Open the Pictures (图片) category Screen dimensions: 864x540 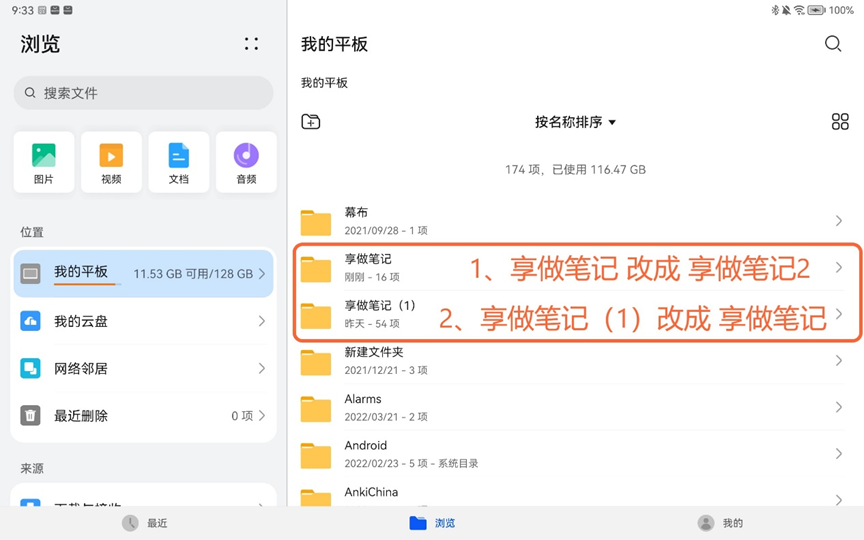pyautogui.click(x=44, y=162)
